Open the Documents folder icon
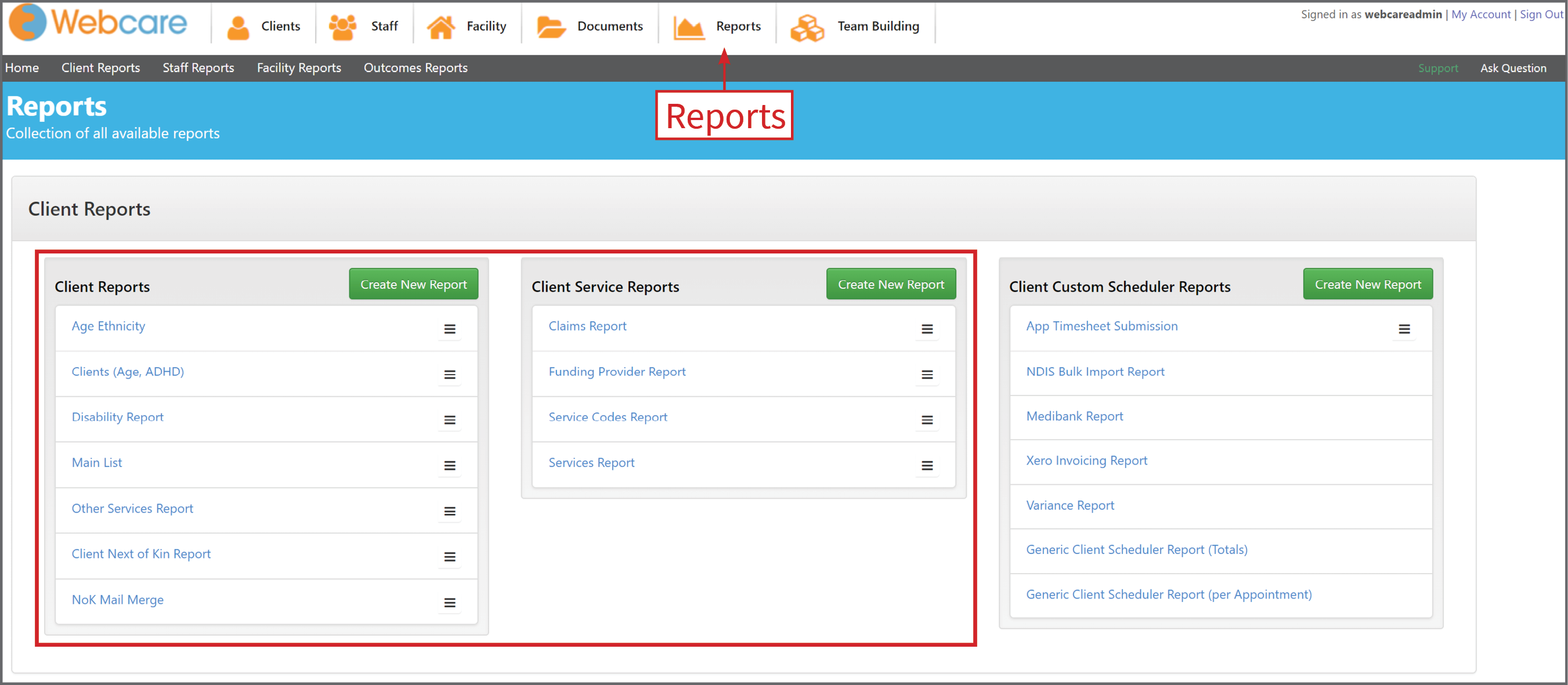This screenshot has width=1568, height=685. click(551, 27)
